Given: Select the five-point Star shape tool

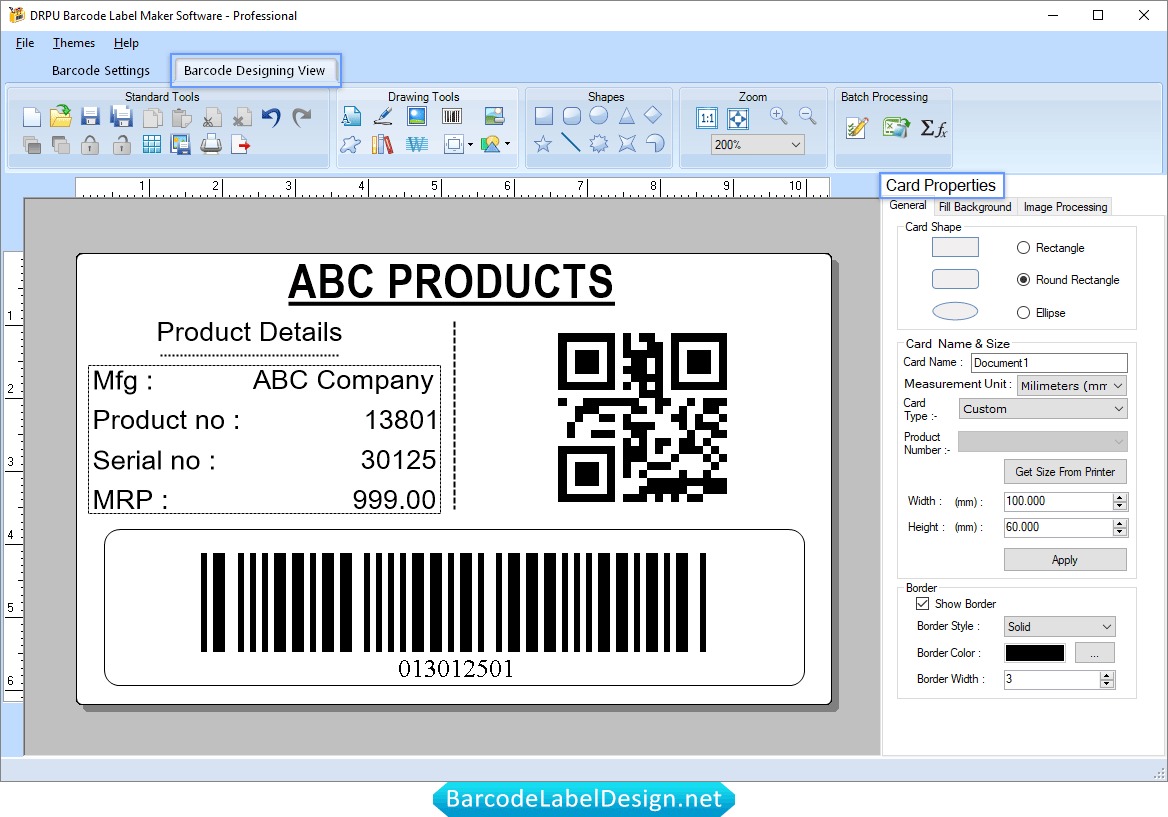Looking at the screenshot, I should coord(543,144).
